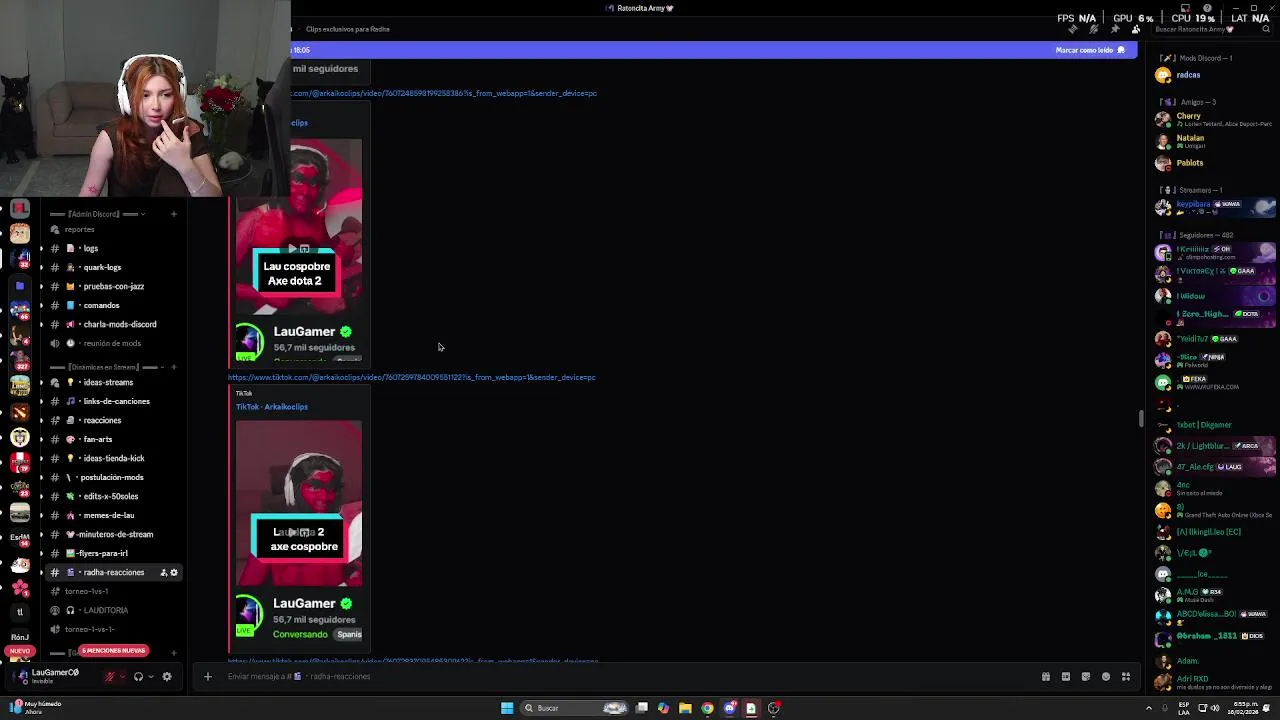Open the links-de-canciones channel

click(114, 401)
